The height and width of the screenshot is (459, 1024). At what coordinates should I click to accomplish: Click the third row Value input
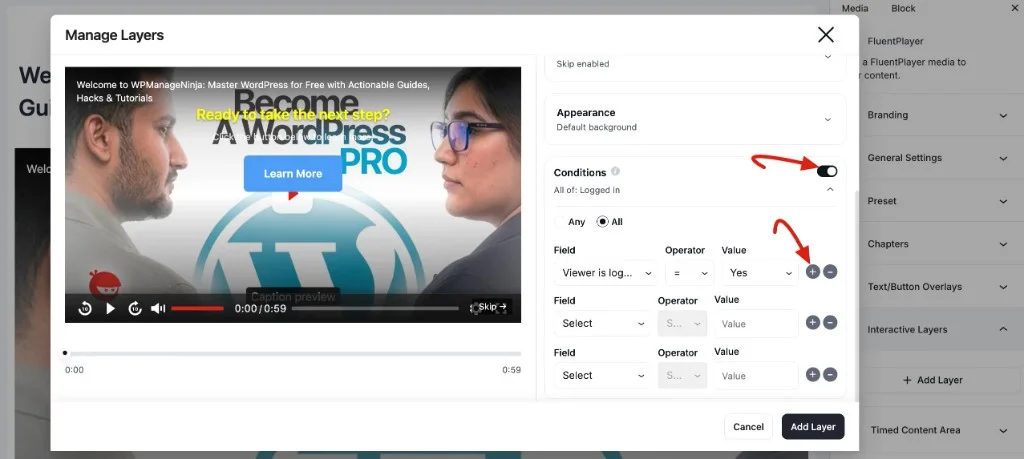(756, 375)
